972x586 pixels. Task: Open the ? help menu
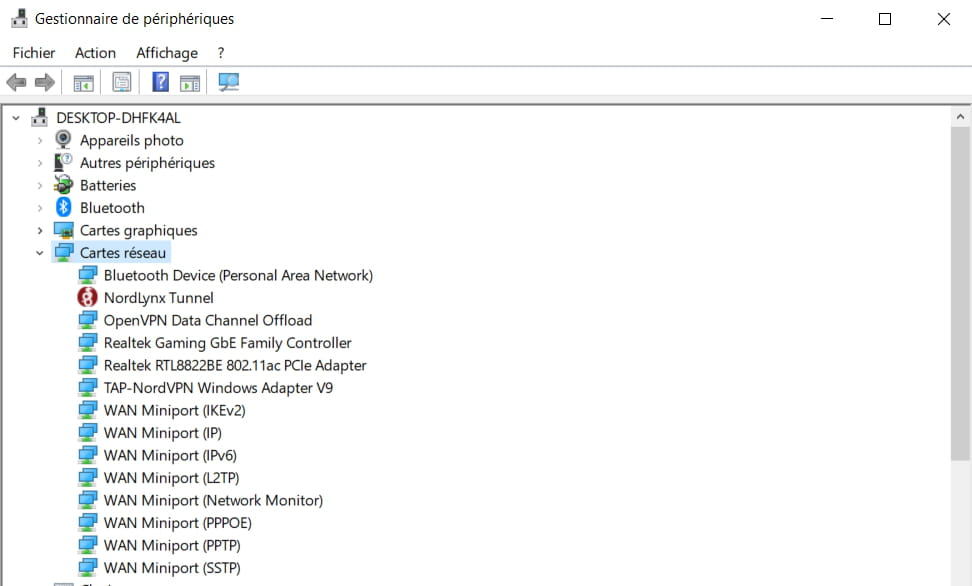tap(221, 53)
